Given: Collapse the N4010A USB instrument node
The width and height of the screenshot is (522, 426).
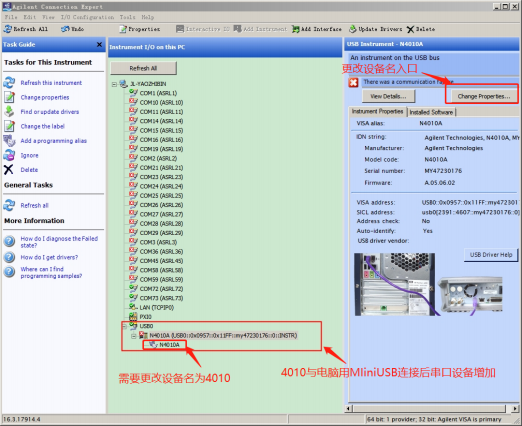Looking at the screenshot, I should 134,336.
